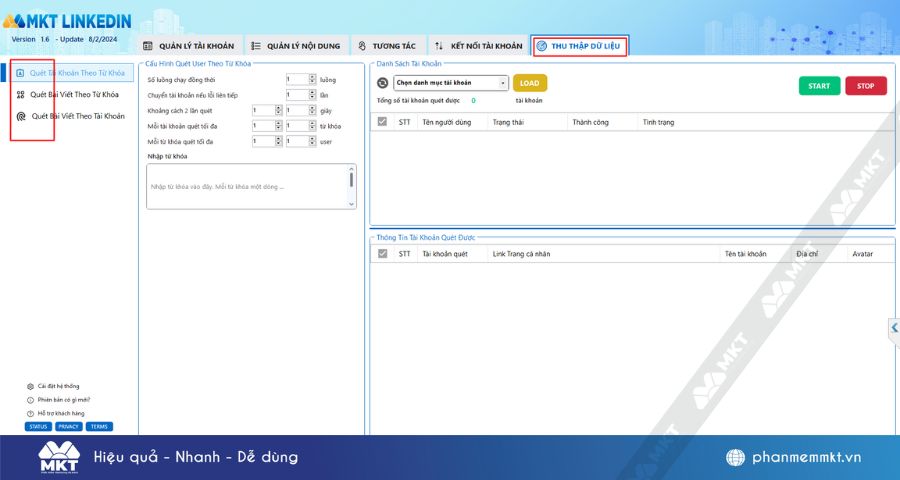This screenshot has height=480, width=900.
Task: Open Cài đặt hệ thống gear icon
Action: coord(30,386)
